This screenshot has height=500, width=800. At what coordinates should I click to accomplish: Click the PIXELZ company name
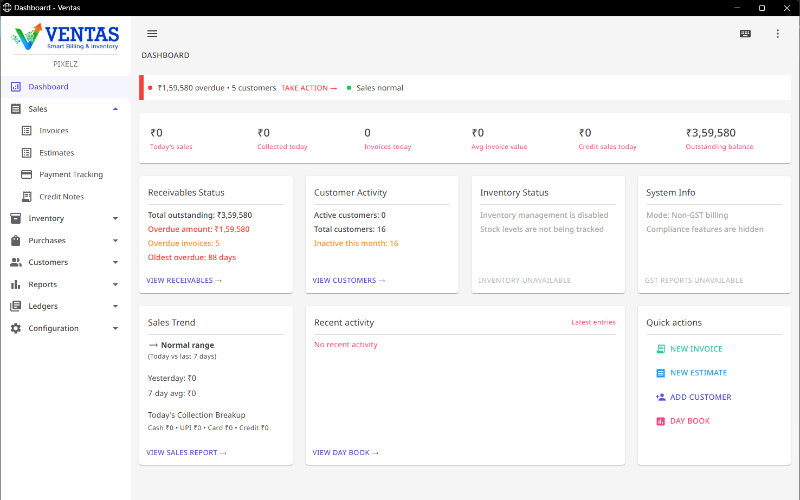point(65,64)
